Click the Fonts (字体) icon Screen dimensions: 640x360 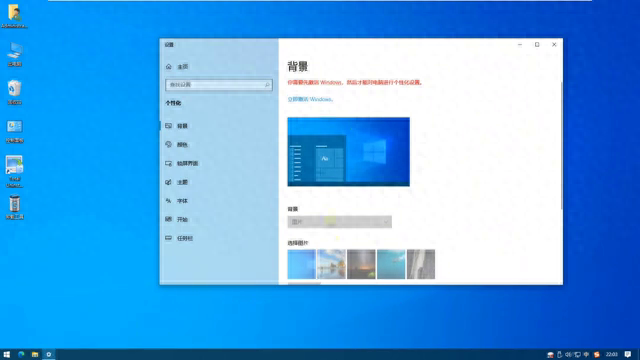(x=169, y=201)
